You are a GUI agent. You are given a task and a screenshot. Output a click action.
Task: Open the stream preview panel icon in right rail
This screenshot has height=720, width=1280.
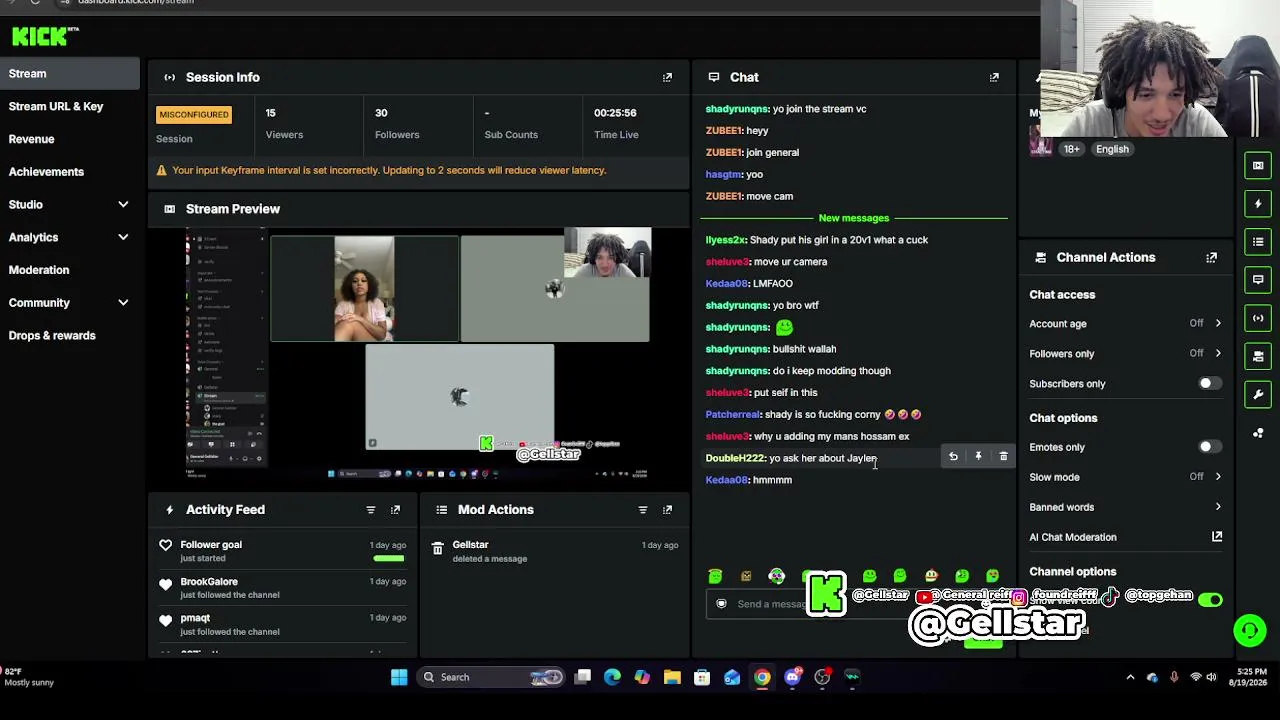tap(1258, 166)
